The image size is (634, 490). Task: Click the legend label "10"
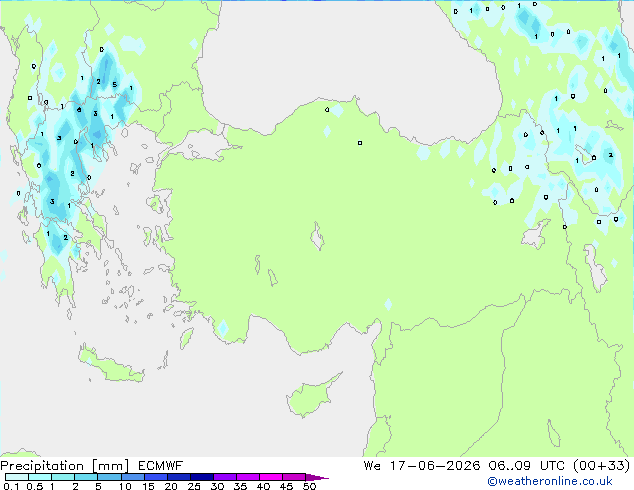tap(125, 486)
